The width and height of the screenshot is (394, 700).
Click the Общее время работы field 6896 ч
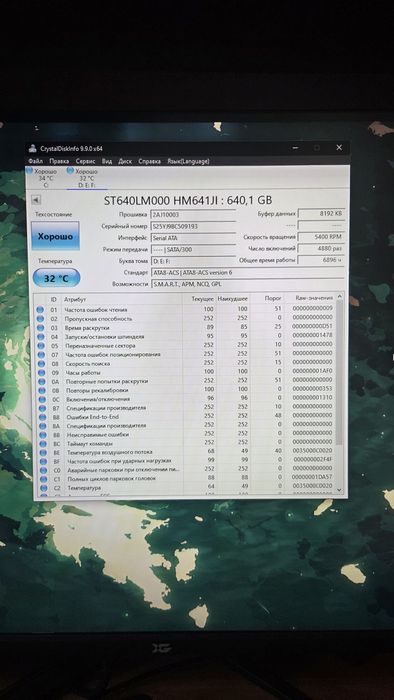pos(321,260)
